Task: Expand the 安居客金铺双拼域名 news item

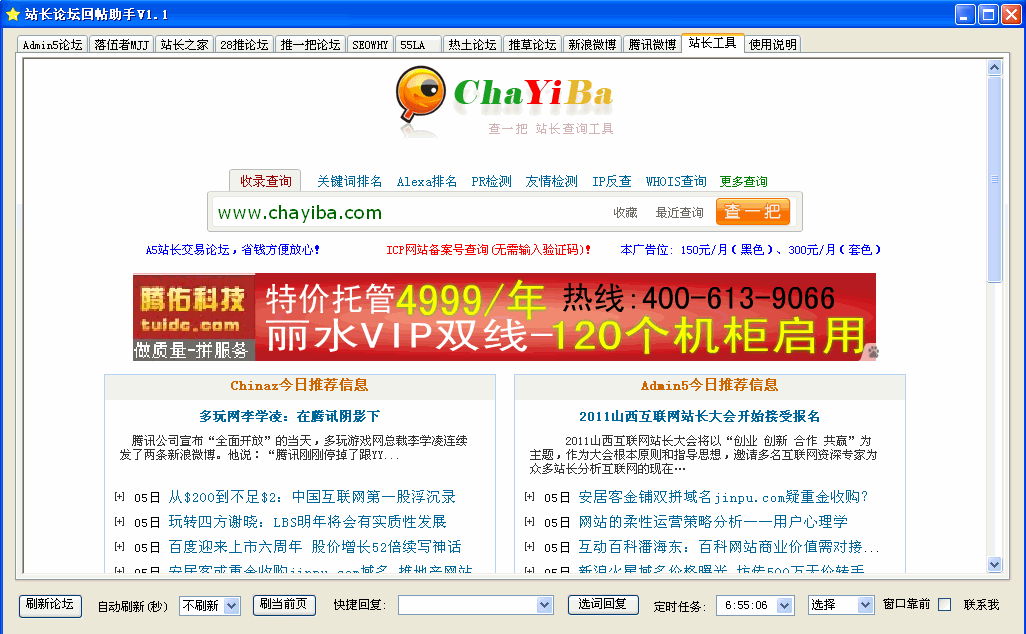Action: [x=529, y=497]
